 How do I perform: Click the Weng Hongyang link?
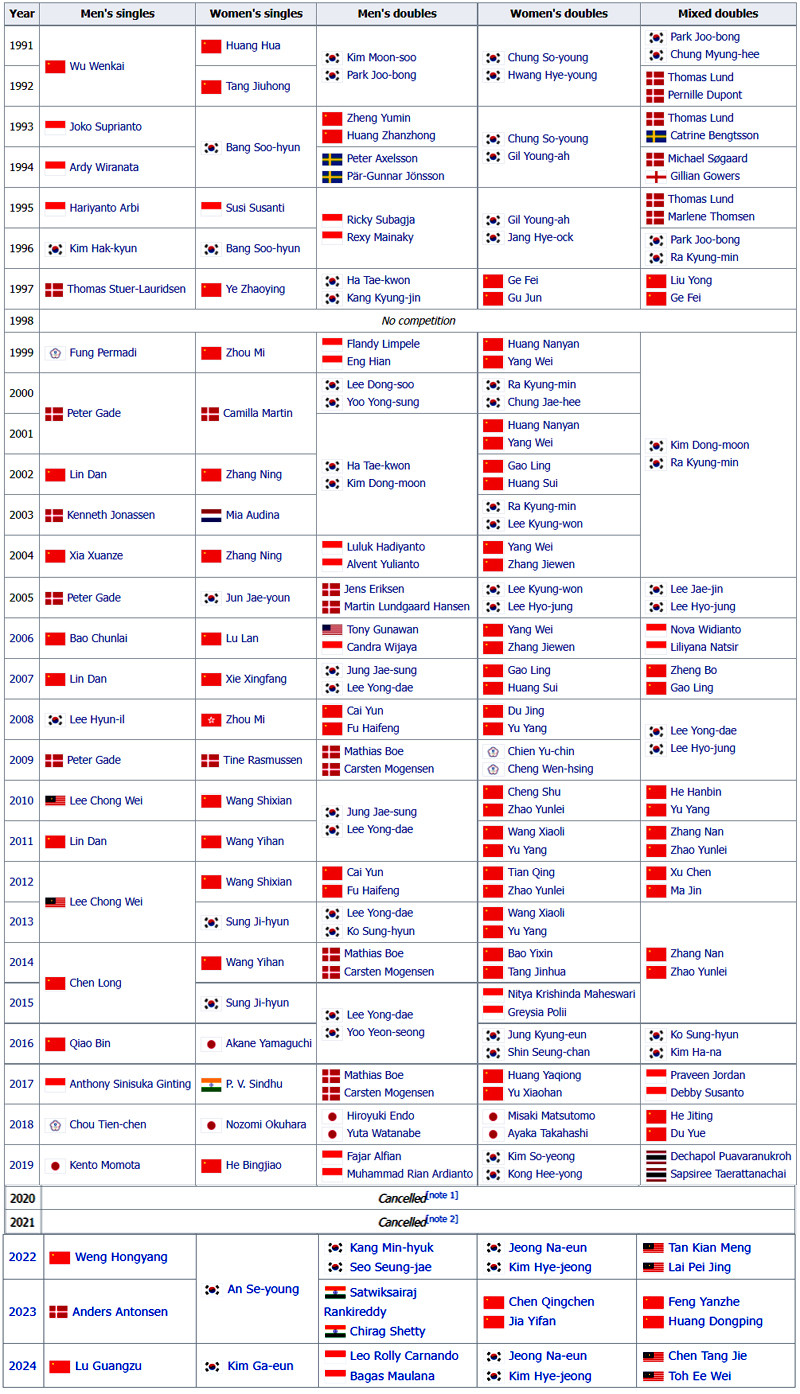click(x=122, y=1257)
